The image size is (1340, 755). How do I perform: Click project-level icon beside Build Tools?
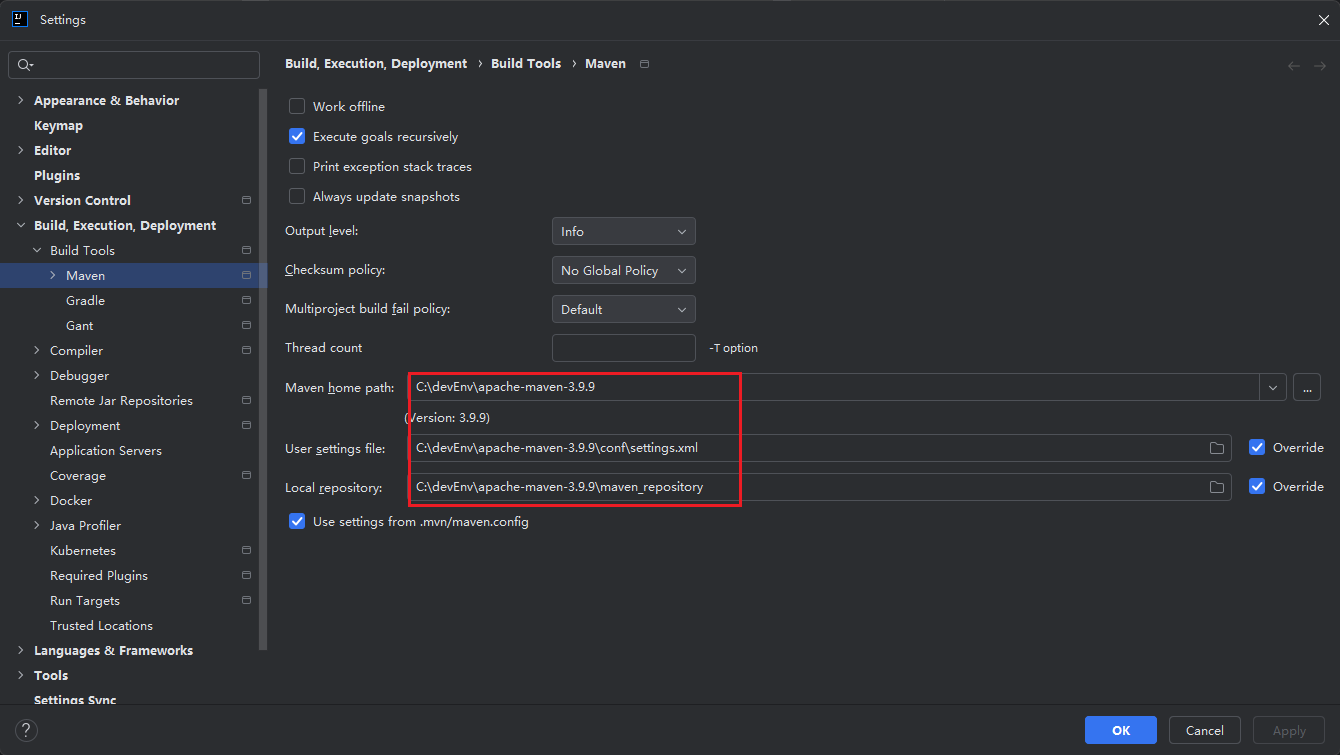coord(246,251)
